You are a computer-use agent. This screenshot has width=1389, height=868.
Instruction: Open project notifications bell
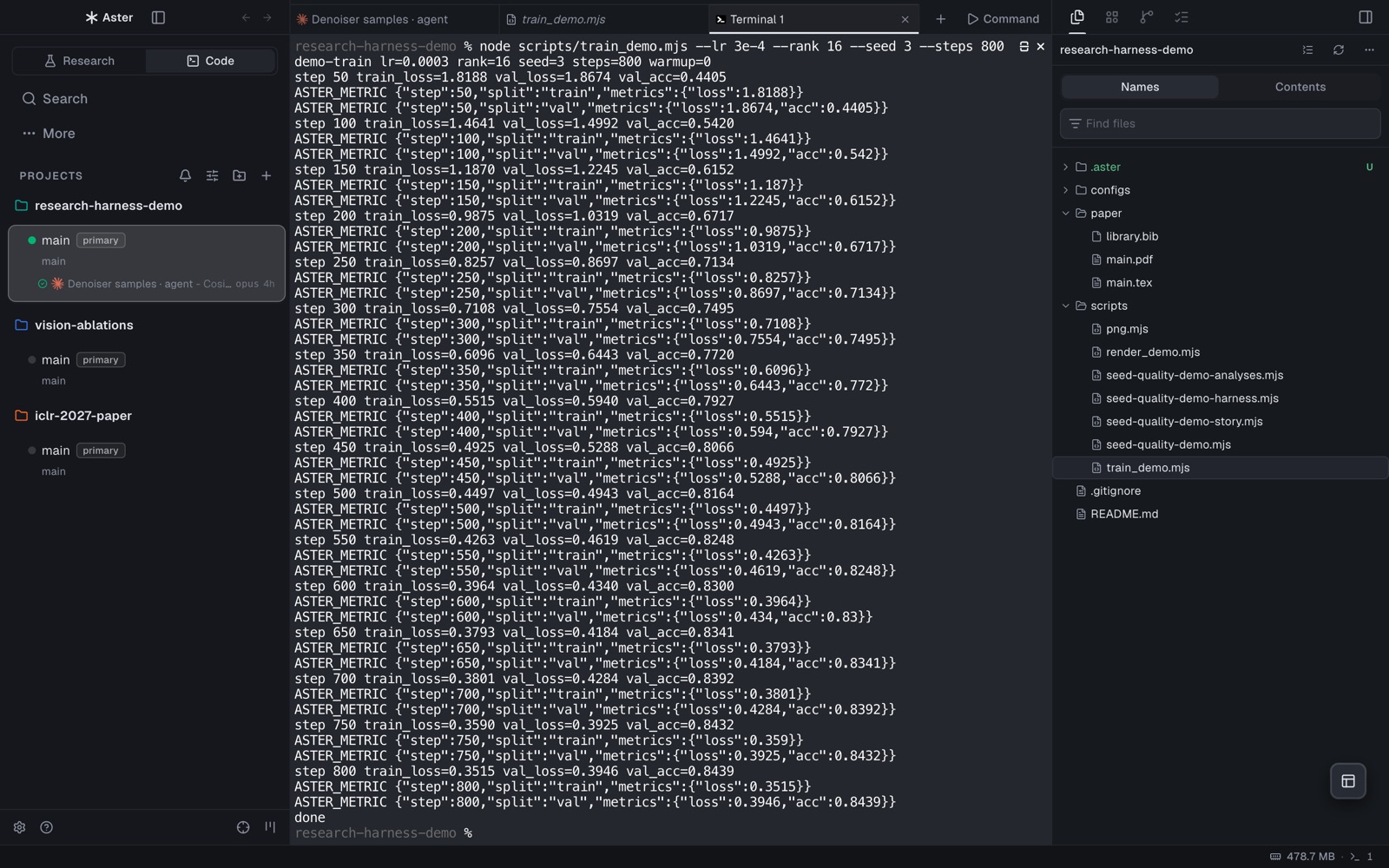click(185, 175)
